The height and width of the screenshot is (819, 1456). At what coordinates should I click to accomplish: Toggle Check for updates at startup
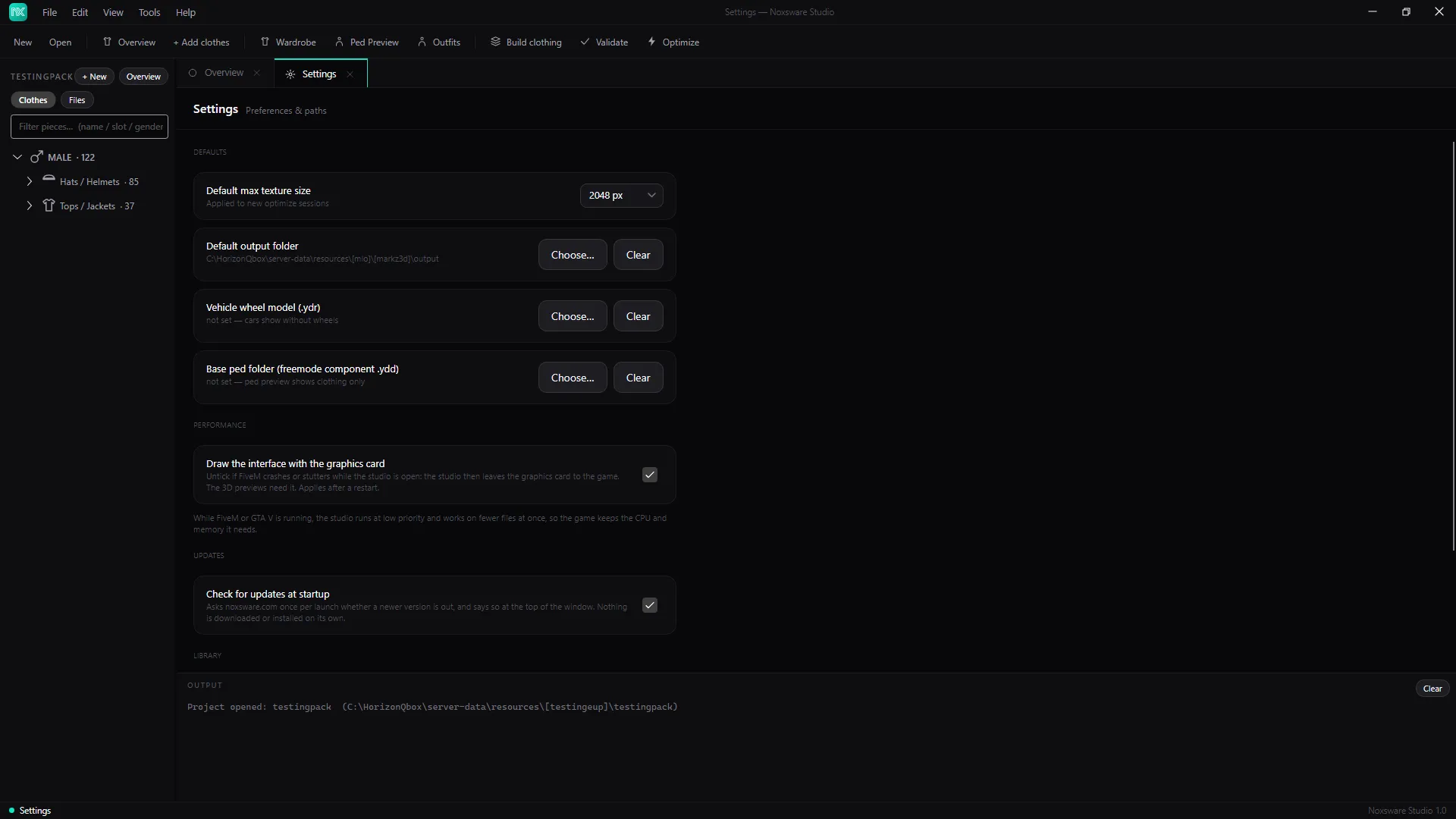coord(650,605)
